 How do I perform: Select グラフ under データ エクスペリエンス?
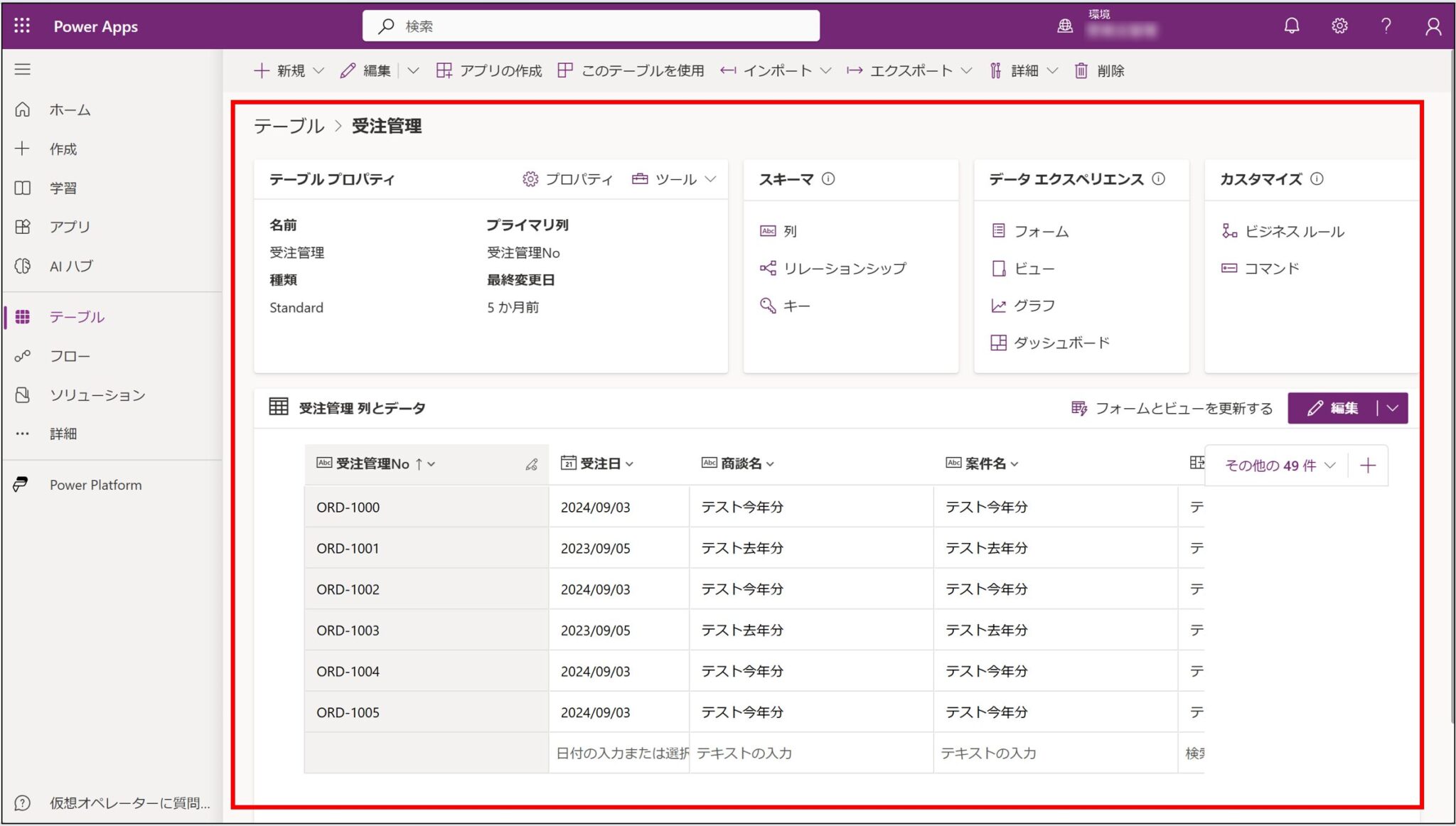coord(1036,306)
